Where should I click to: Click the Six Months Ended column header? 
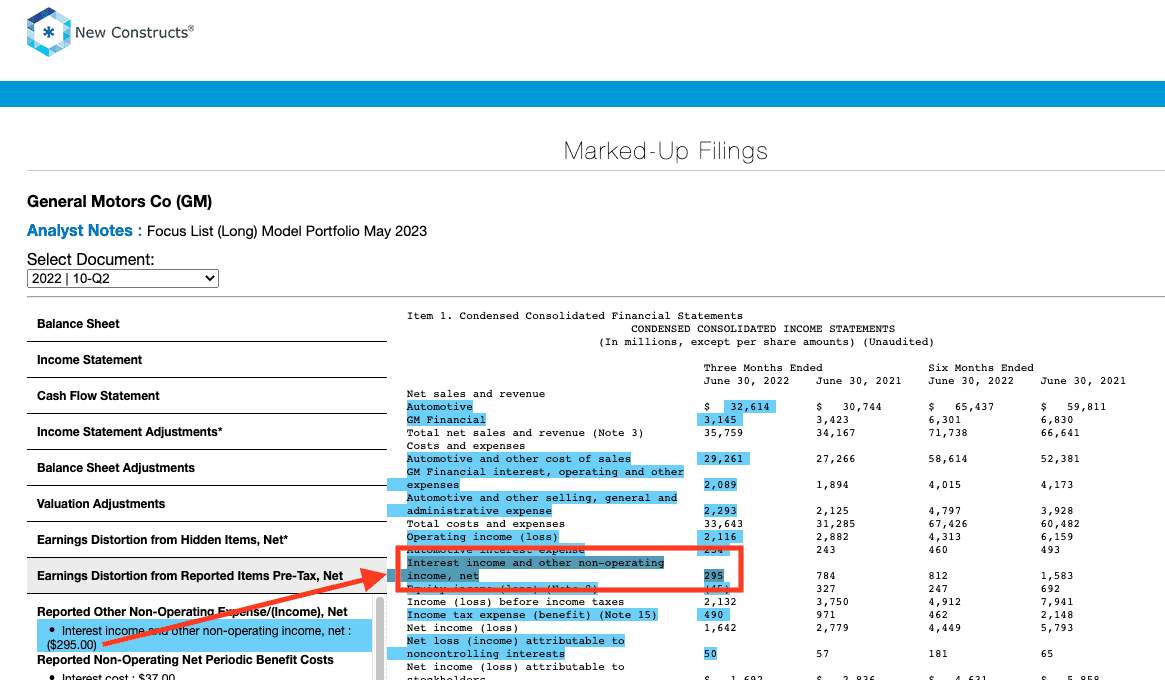point(981,368)
